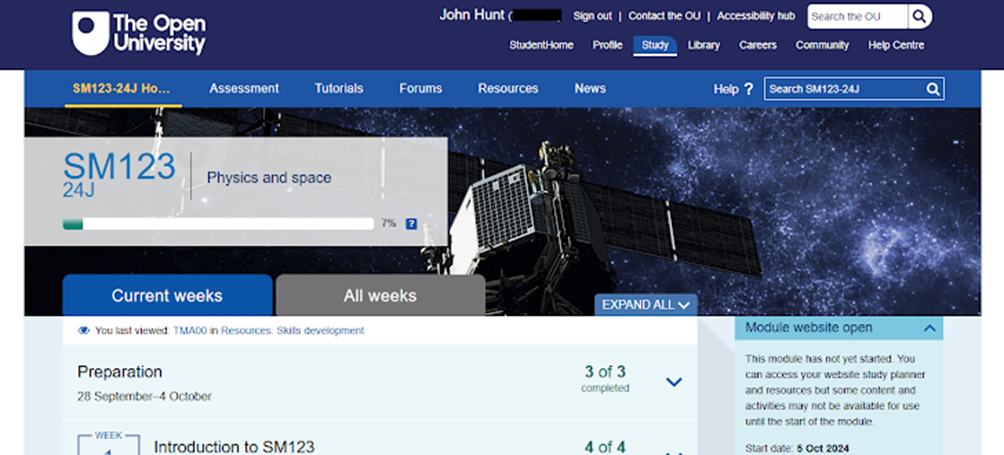
Task: Click the Physics and space module title
Action: [269, 178]
